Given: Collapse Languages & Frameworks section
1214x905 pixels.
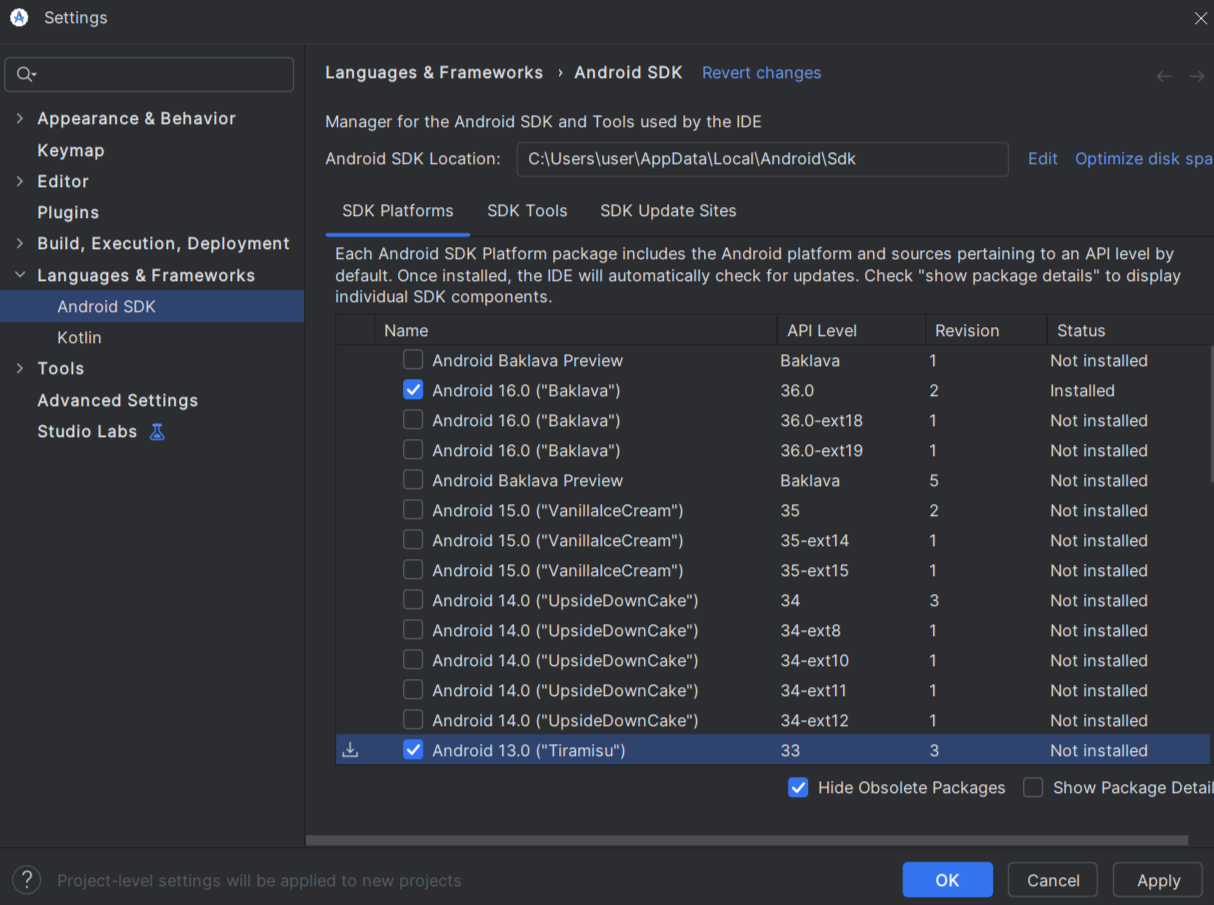Looking at the screenshot, I should point(20,275).
